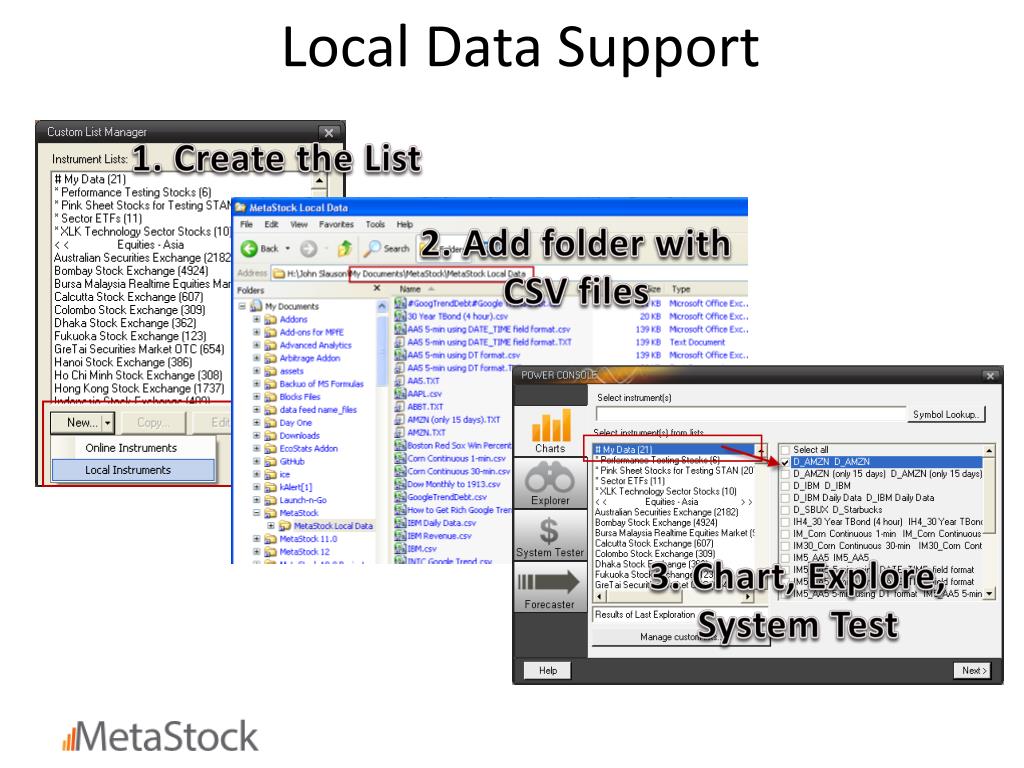Click the scroll-down arrow of instrument checklist

(x=989, y=594)
